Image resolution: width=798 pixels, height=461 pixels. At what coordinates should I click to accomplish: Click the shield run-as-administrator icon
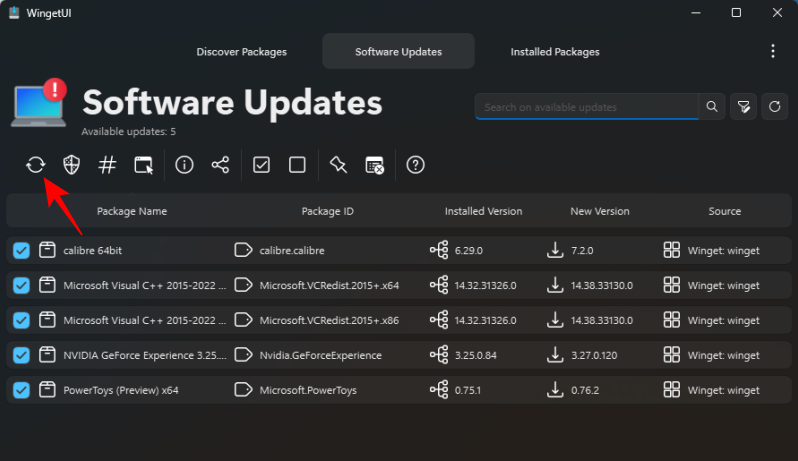click(x=72, y=165)
